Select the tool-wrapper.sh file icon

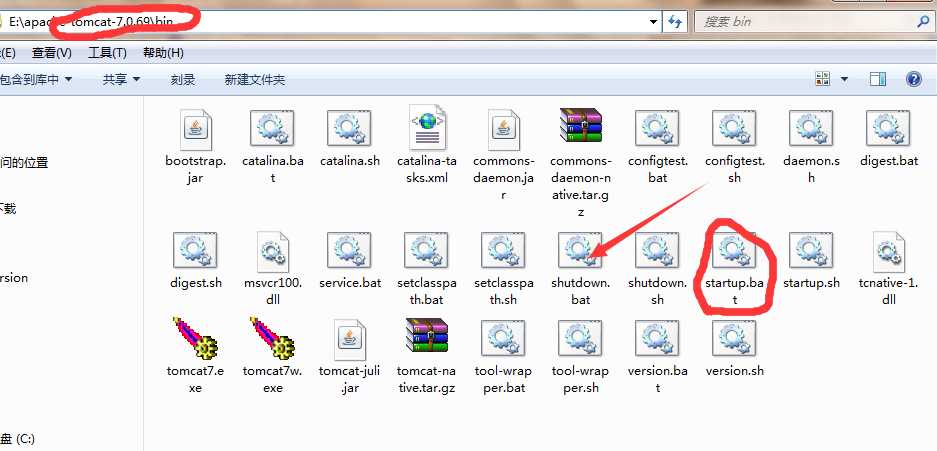580,338
